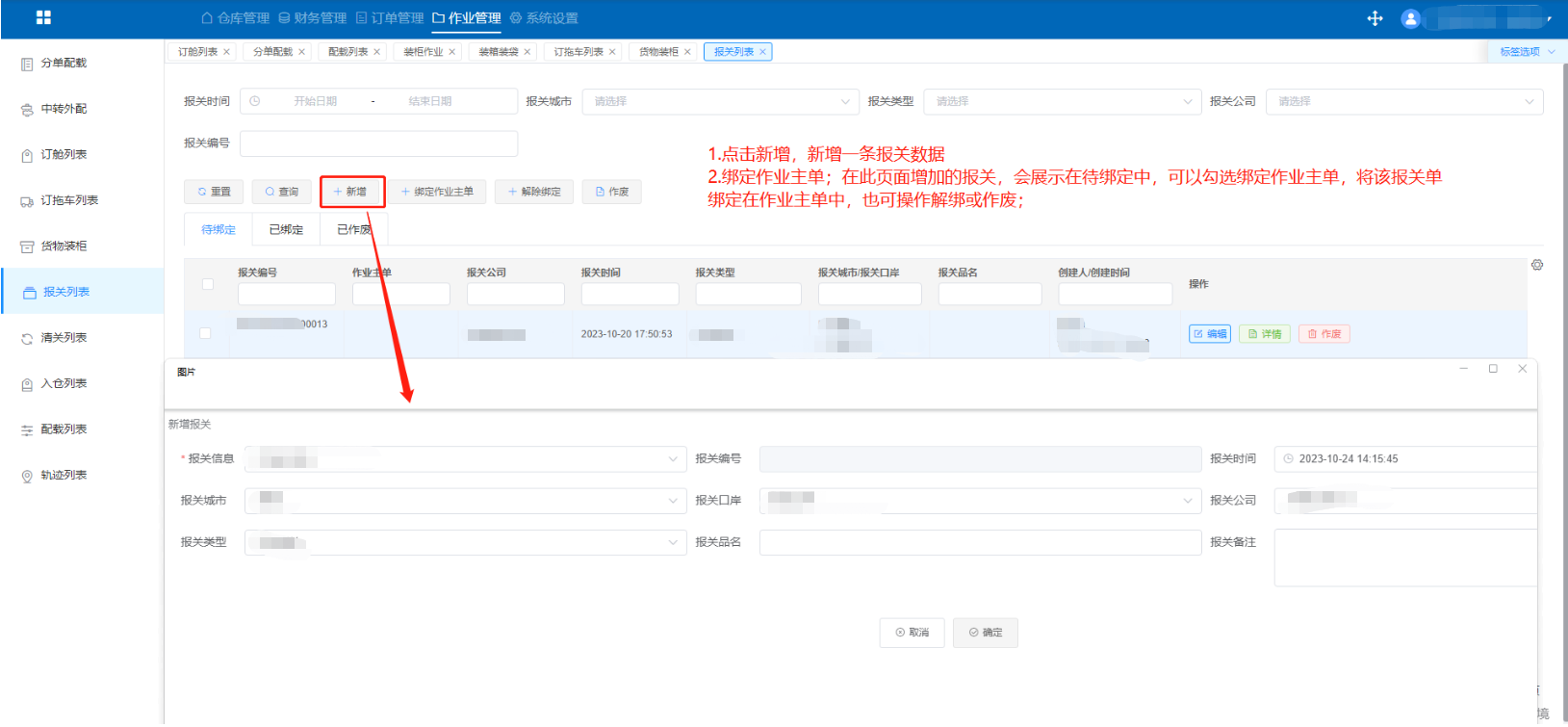Switch to the 已绑定 tab
The height and width of the screenshot is (727, 1568).
click(x=286, y=230)
